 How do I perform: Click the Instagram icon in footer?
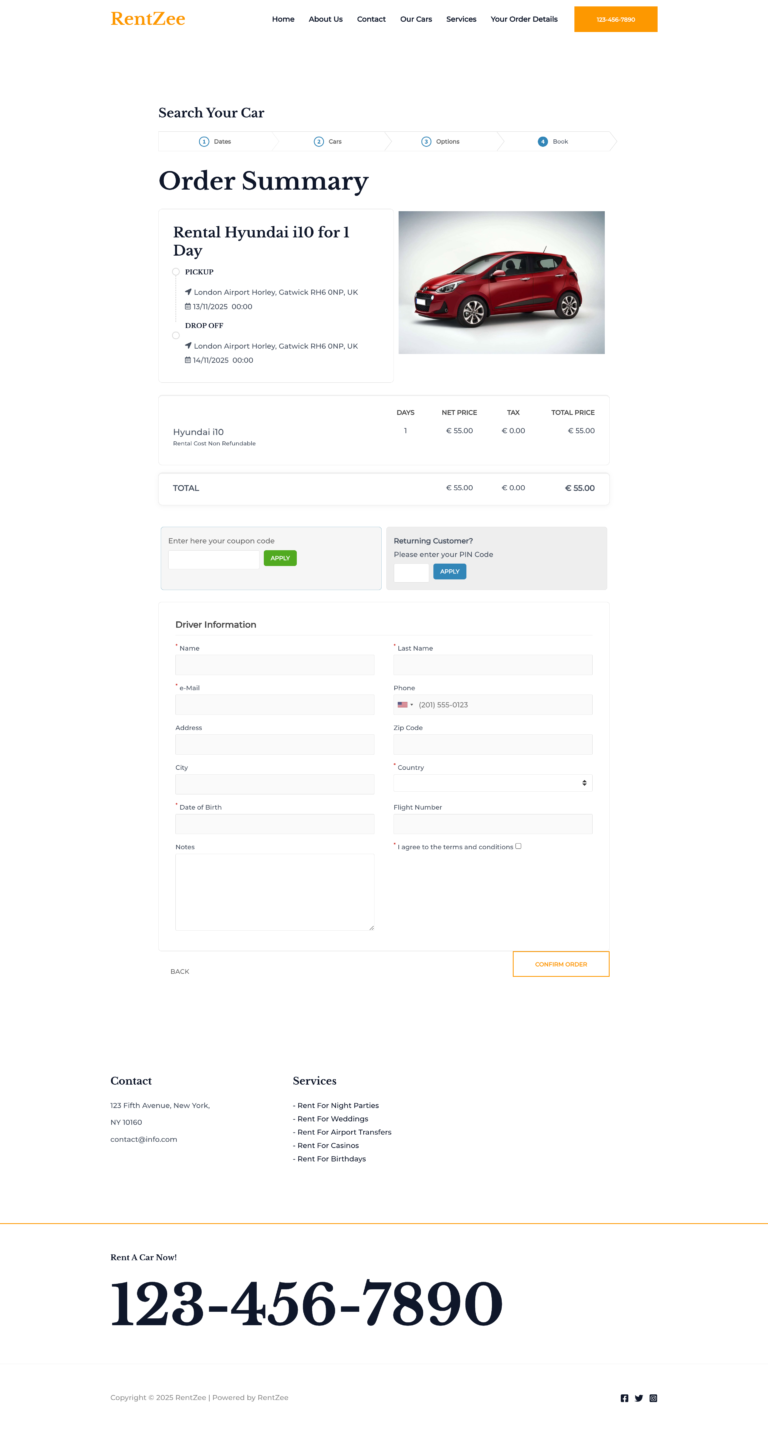tap(653, 1398)
